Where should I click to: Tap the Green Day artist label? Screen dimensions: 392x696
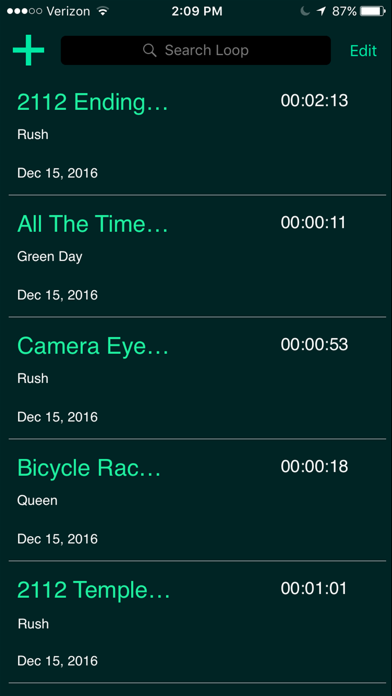[50, 257]
